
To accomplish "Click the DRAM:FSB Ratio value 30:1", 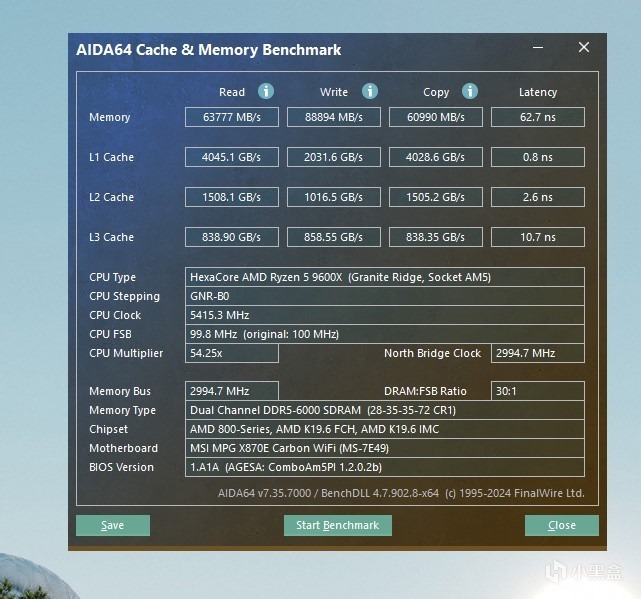I will [538, 391].
